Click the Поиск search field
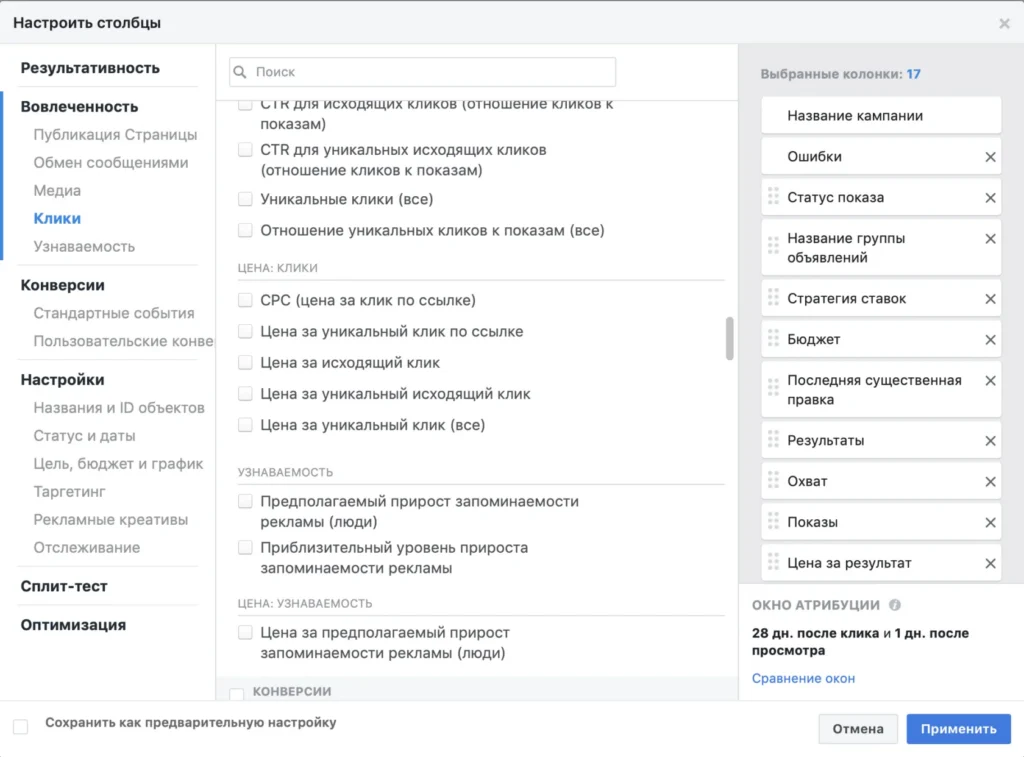Screen dimensions: 1024x757 pyautogui.click(x=423, y=72)
